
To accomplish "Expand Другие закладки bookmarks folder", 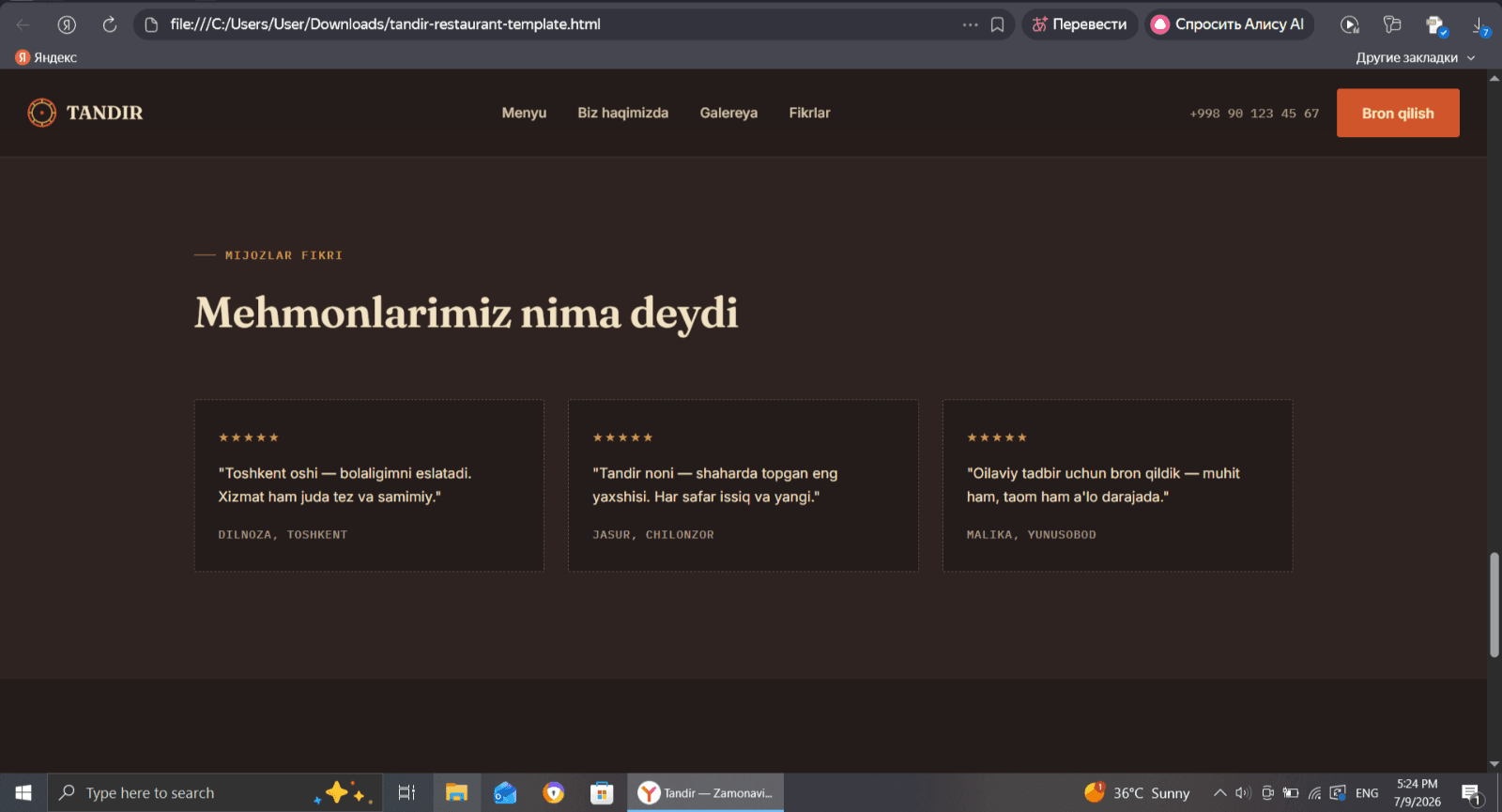I will click(1415, 57).
